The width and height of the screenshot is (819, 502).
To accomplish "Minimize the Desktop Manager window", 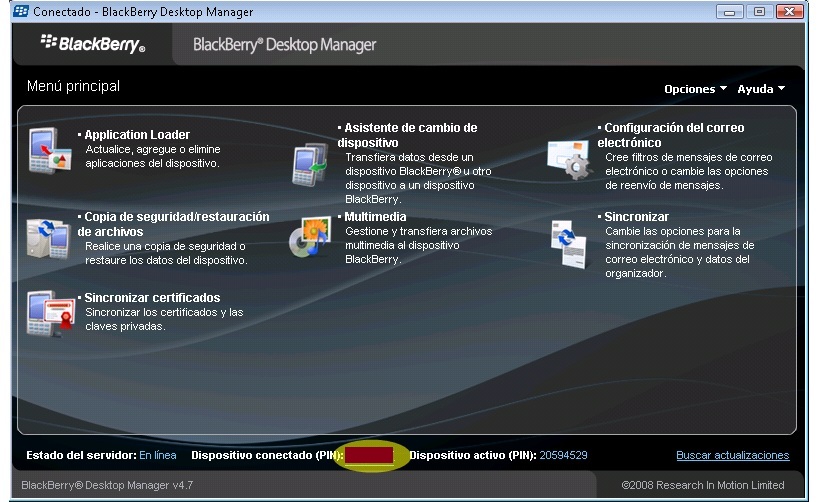I will (x=729, y=11).
